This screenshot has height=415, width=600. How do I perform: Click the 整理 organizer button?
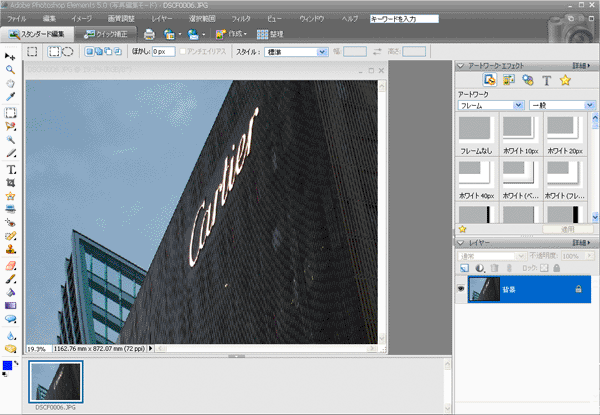tap(269, 34)
